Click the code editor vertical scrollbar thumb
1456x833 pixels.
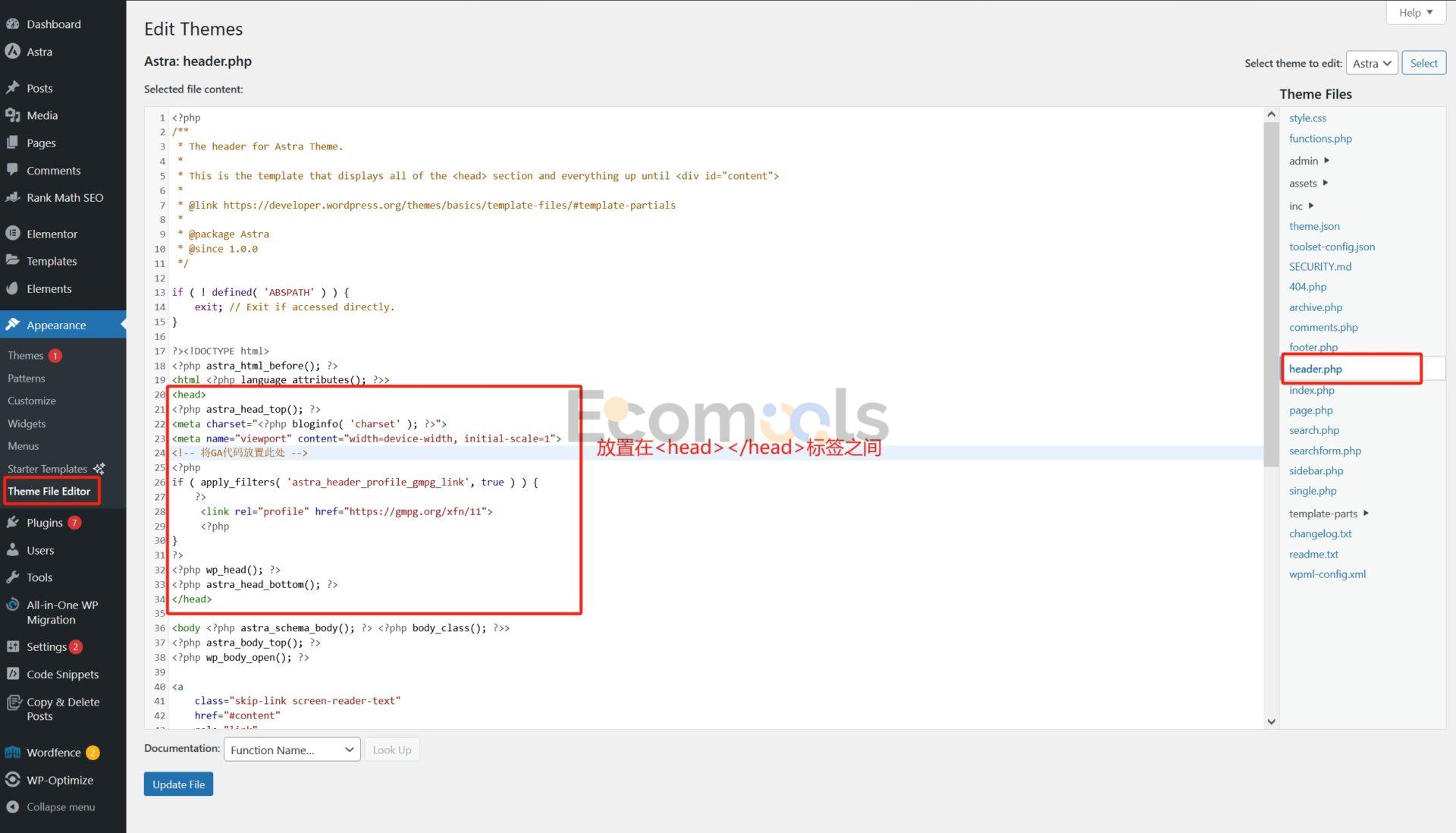tap(1272, 294)
